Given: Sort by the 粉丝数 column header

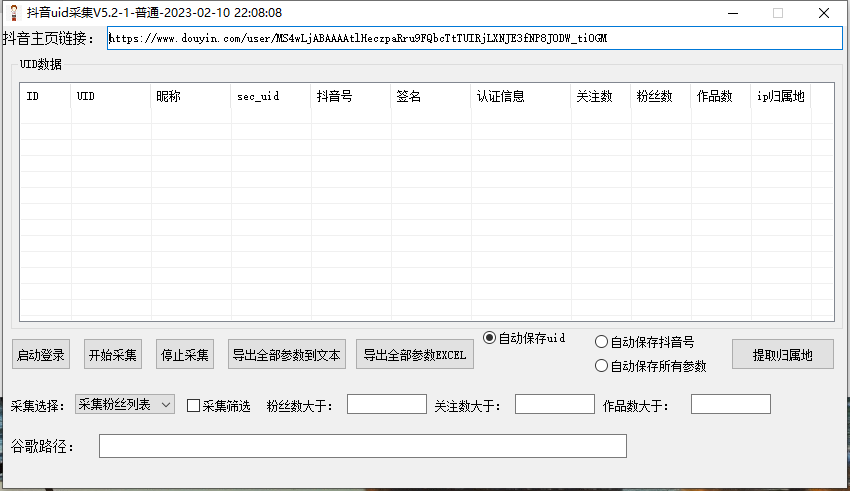Looking at the screenshot, I should 659,97.
